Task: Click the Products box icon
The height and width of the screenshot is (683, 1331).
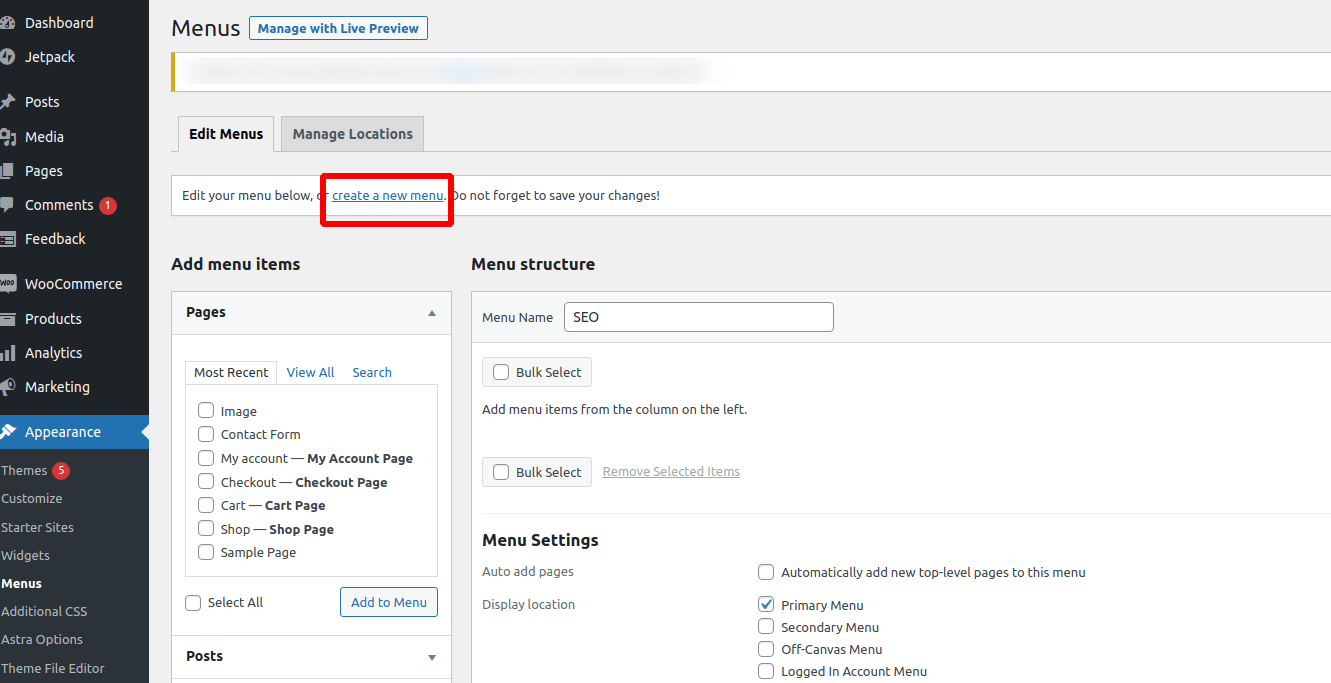Action: coord(7,319)
